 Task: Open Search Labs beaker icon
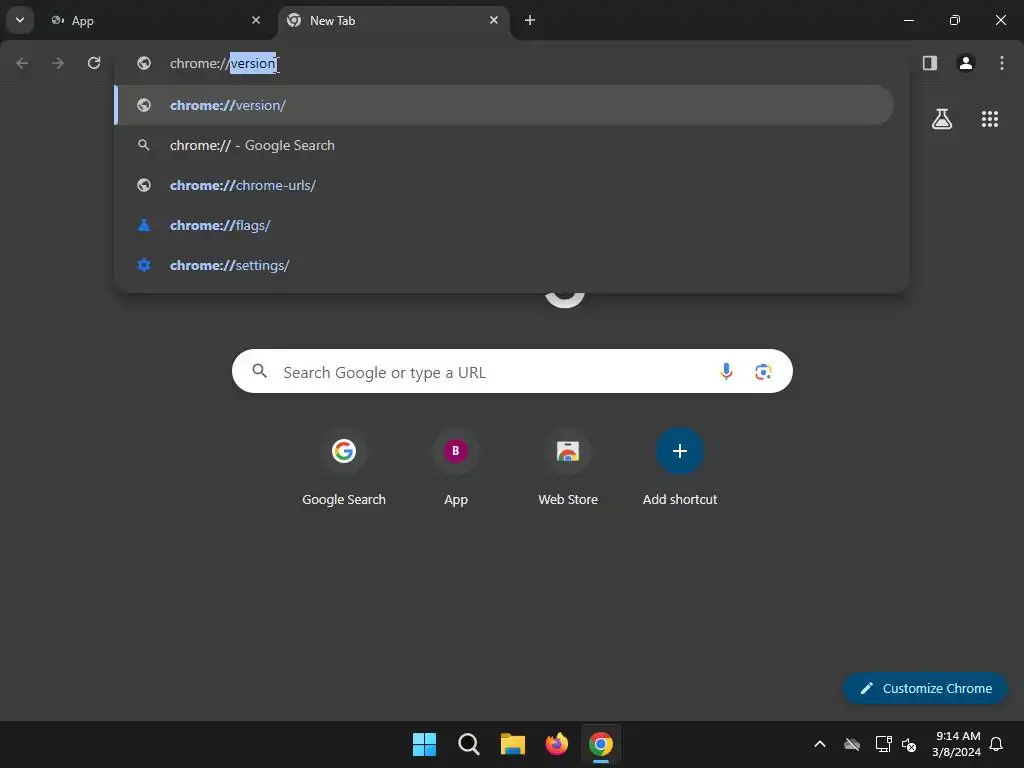pos(942,119)
